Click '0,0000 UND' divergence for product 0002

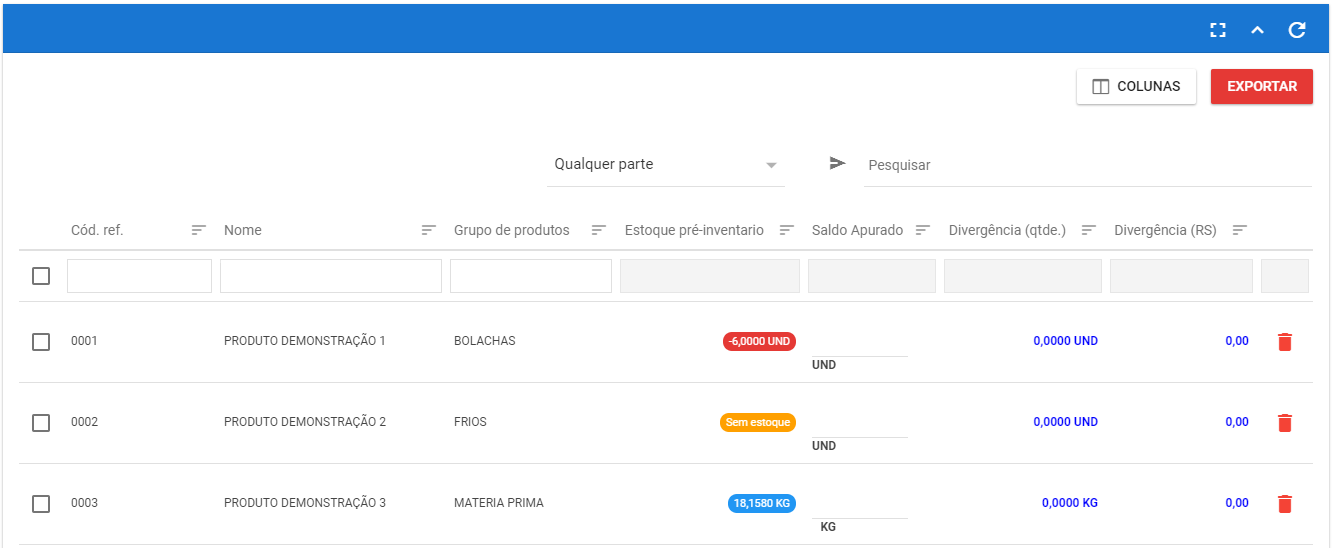pos(1066,422)
